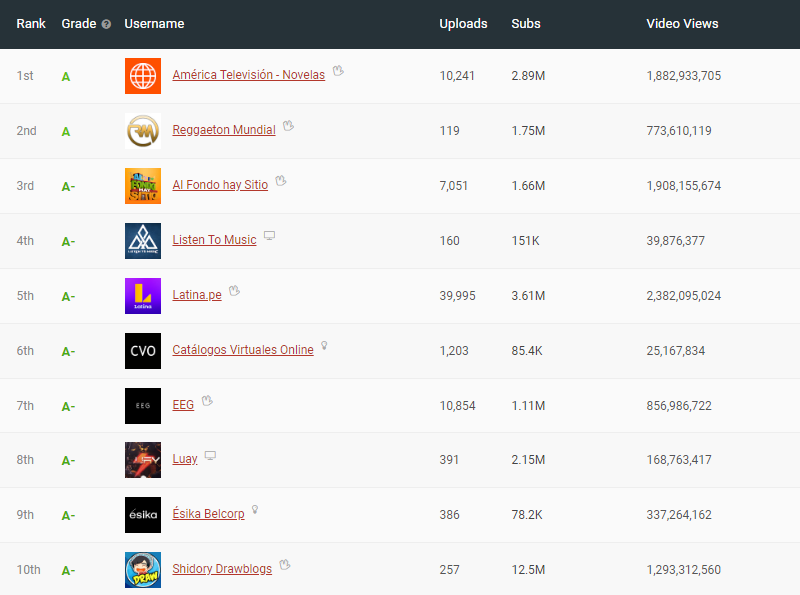
Task: Open the EEG channel link
Action: click(183, 405)
